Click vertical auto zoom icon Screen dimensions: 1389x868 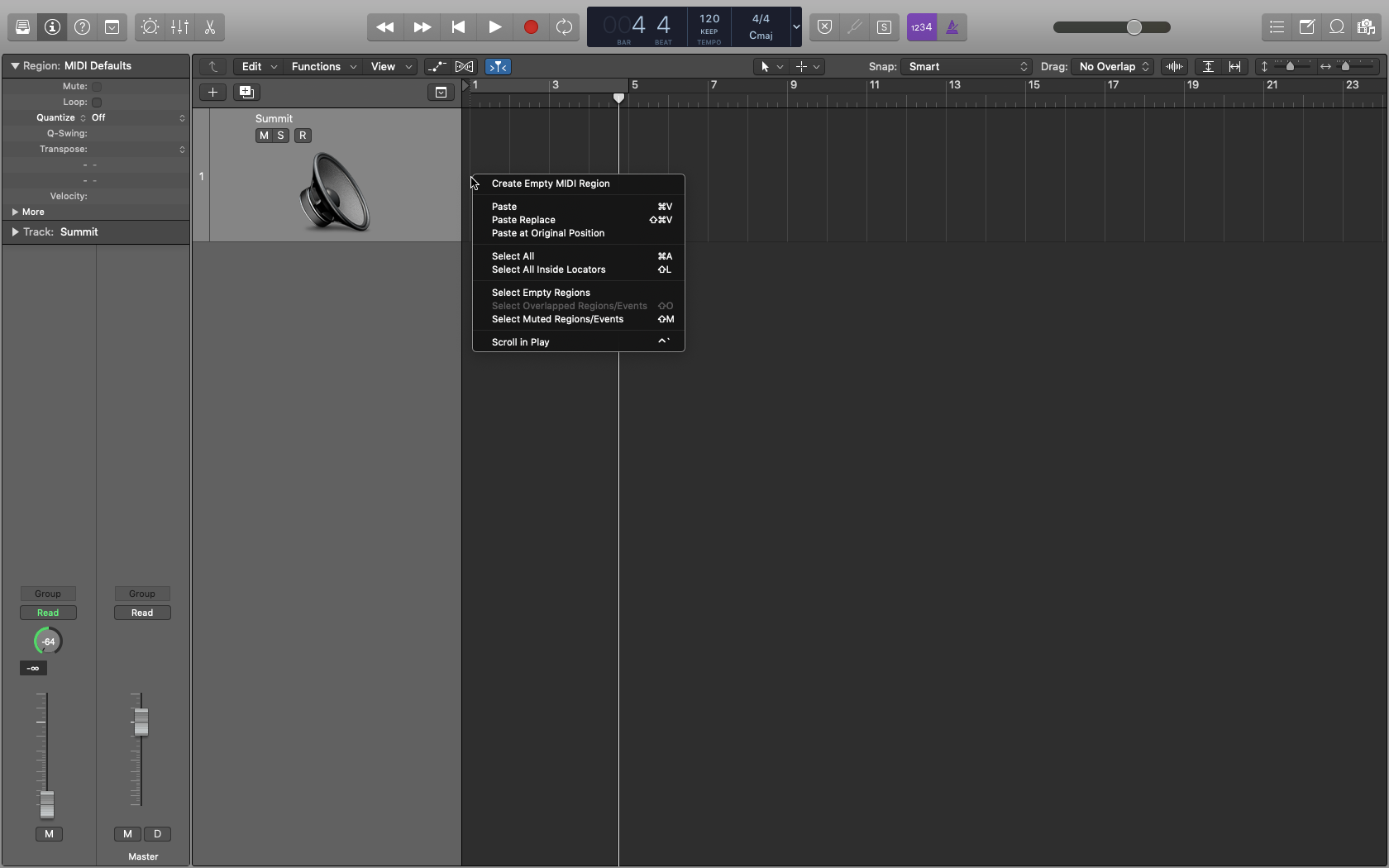[x=1208, y=66]
